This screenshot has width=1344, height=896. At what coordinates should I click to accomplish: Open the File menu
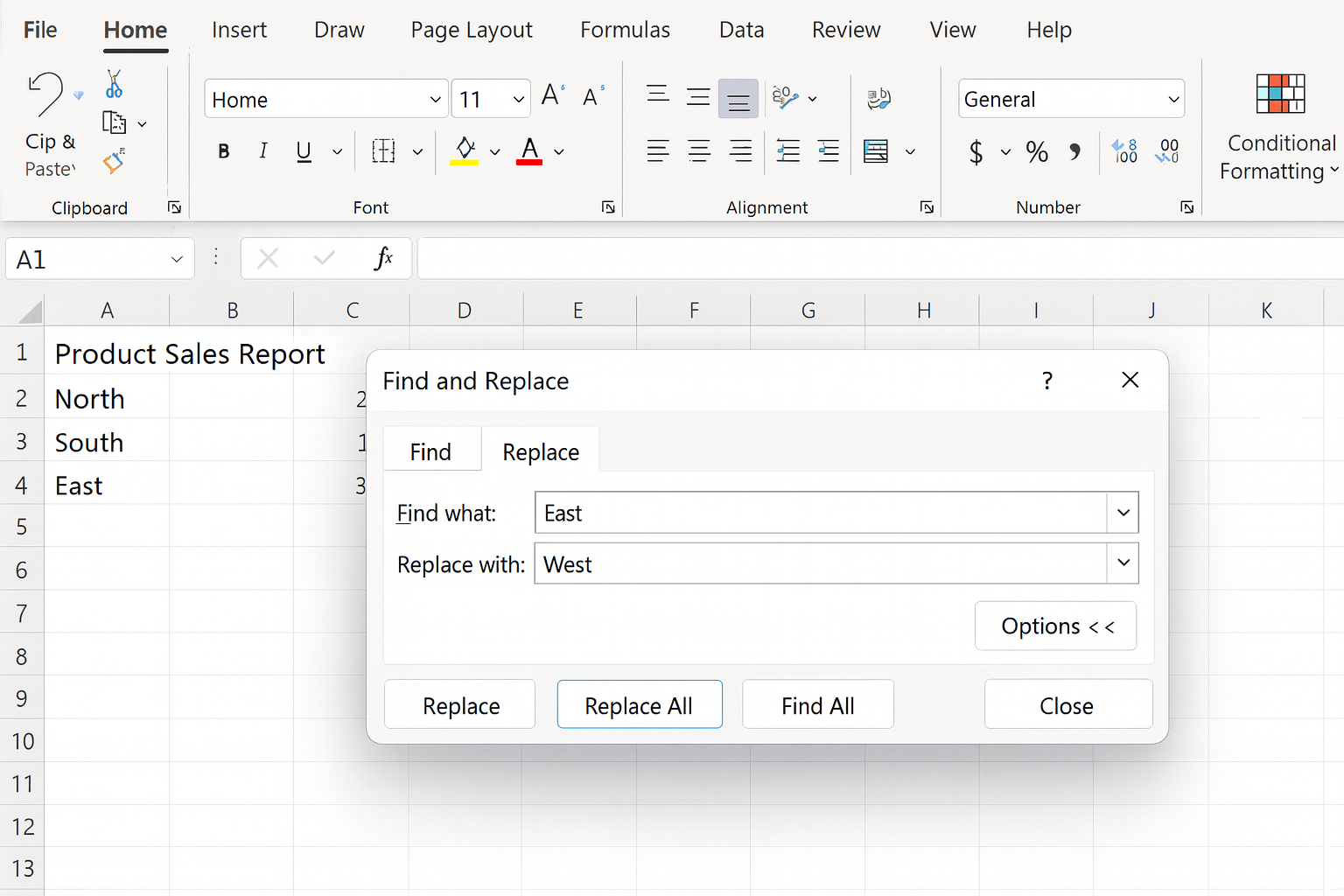click(39, 31)
